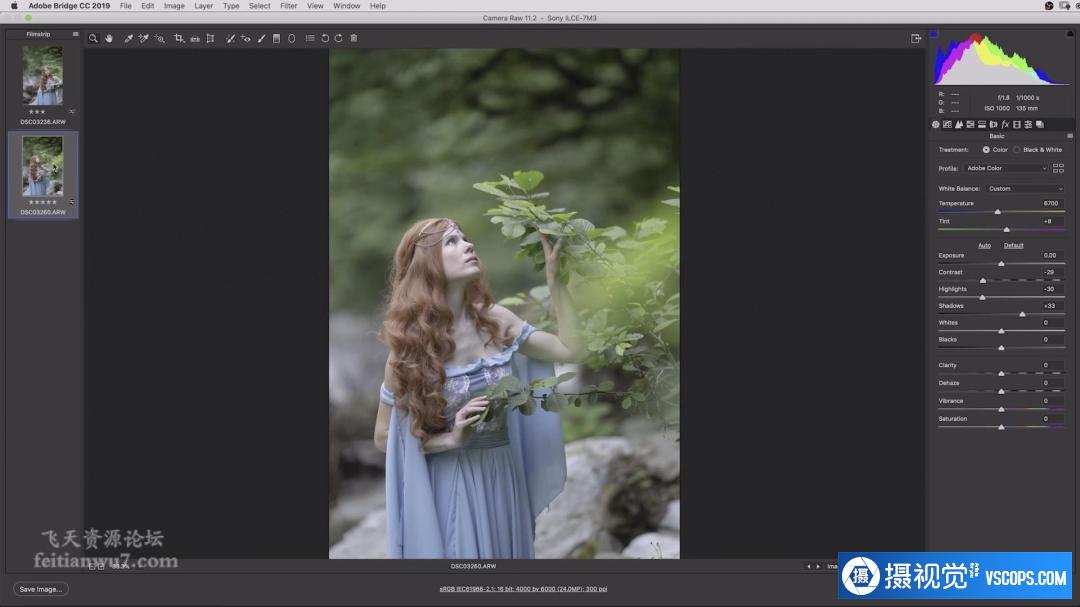Activate the Red Eye Removal tool
The image size is (1080, 607).
(x=246, y=39)
